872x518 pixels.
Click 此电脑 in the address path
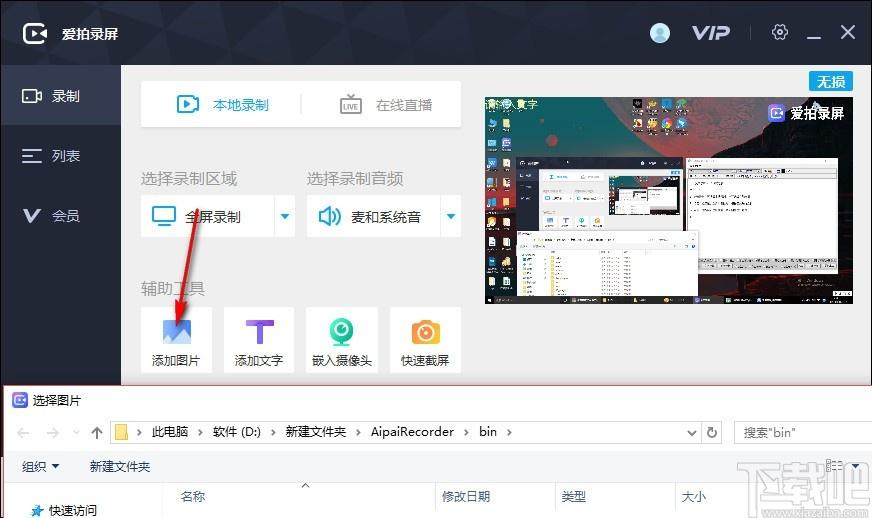coord(170,432)
